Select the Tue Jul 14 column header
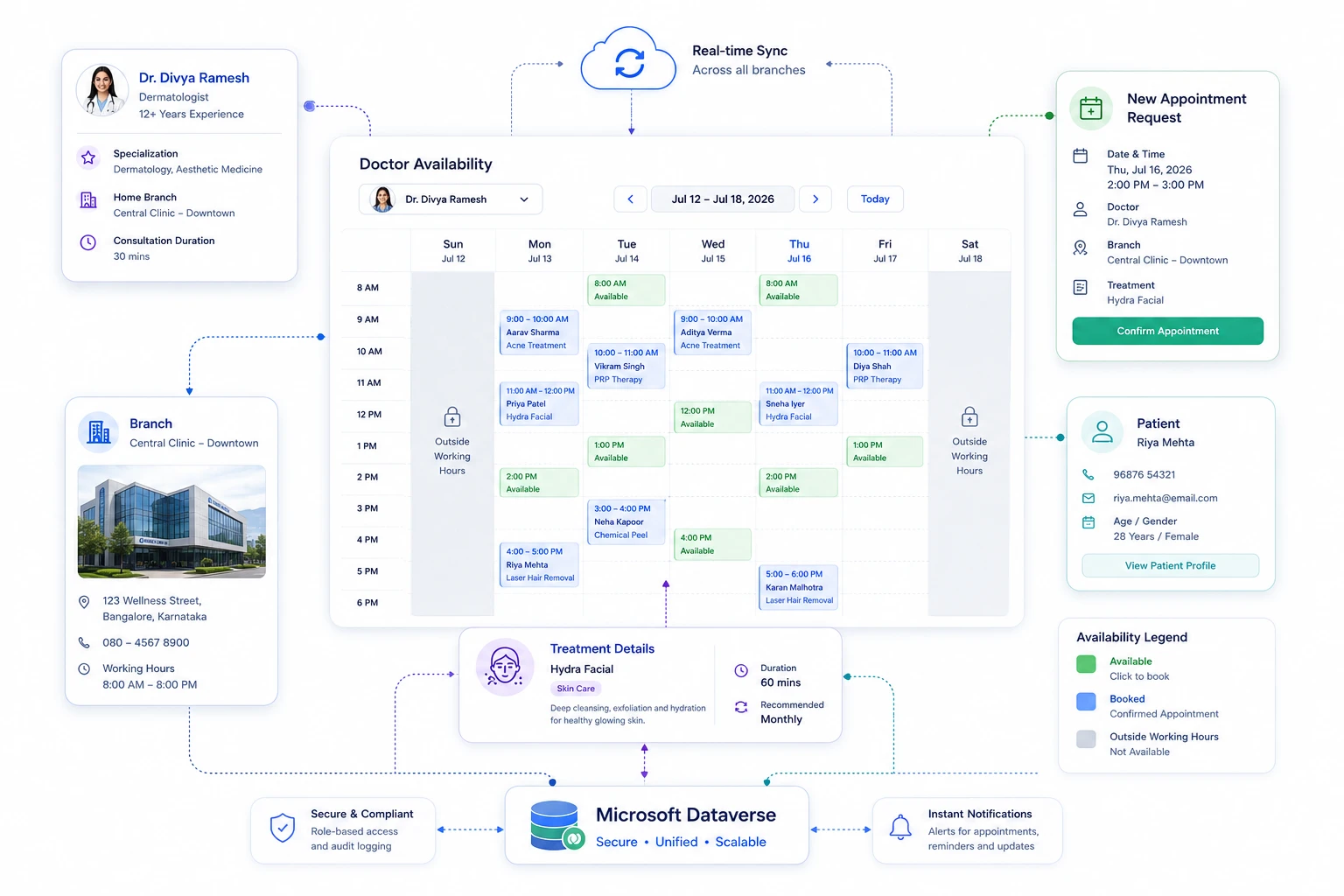Viewport: 1344px width, 896px height. point(626,251)
